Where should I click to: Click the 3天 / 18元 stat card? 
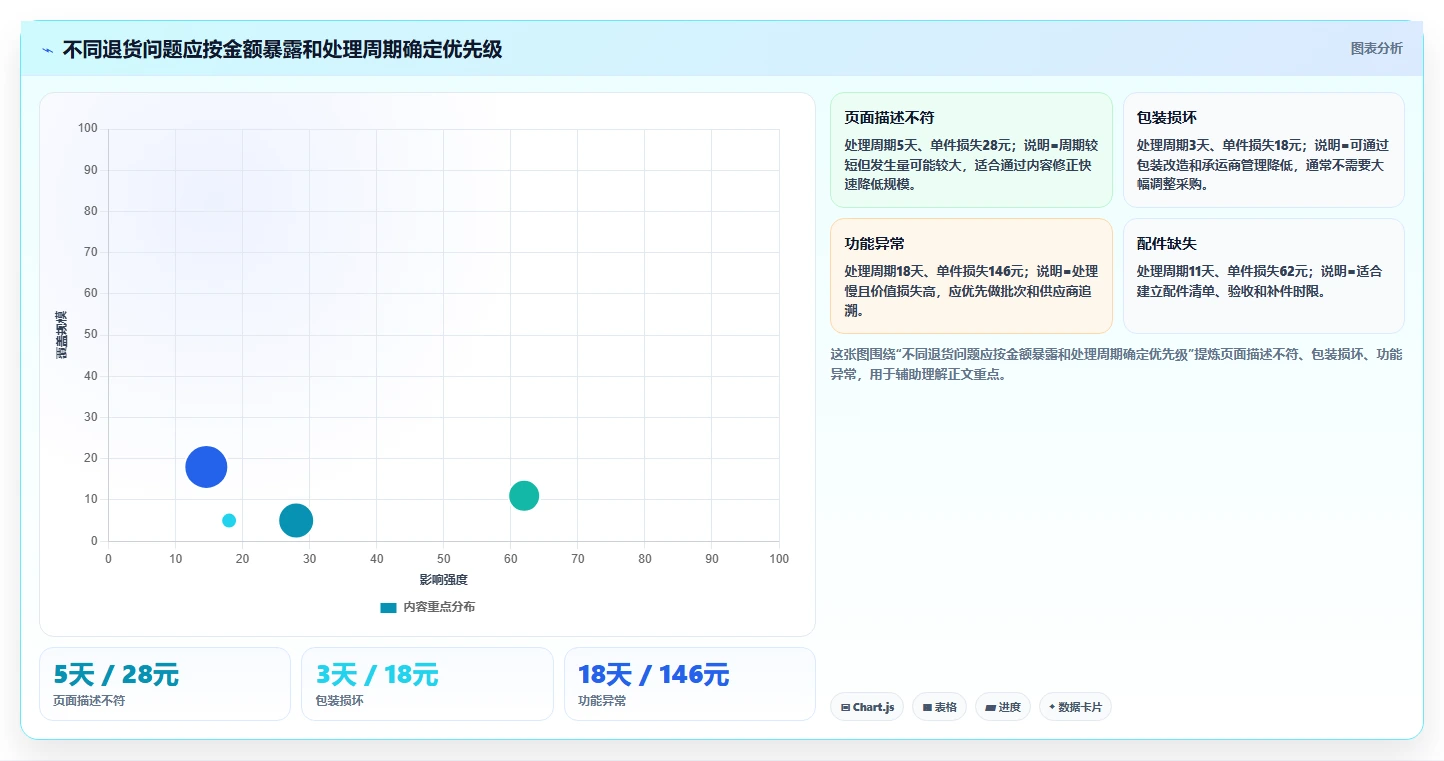(x=427, y=684)
